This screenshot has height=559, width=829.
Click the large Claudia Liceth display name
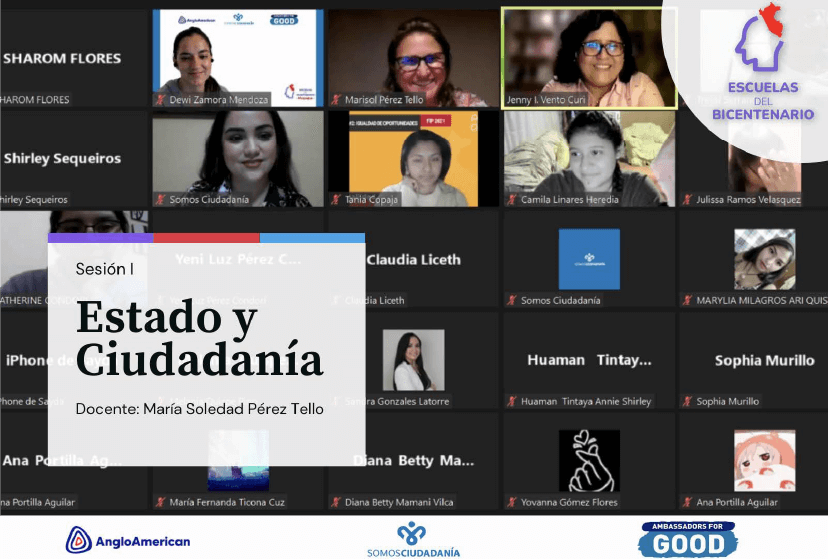[x=413, y=260]
